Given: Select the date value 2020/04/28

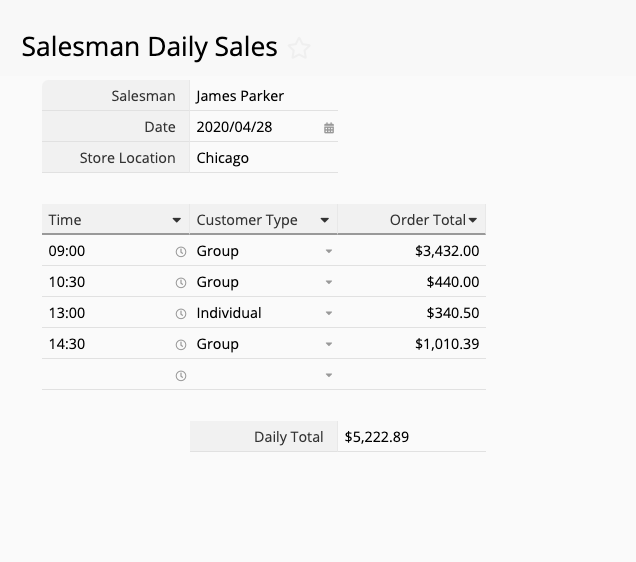Looking at the screenshot, I should (234, 127).
